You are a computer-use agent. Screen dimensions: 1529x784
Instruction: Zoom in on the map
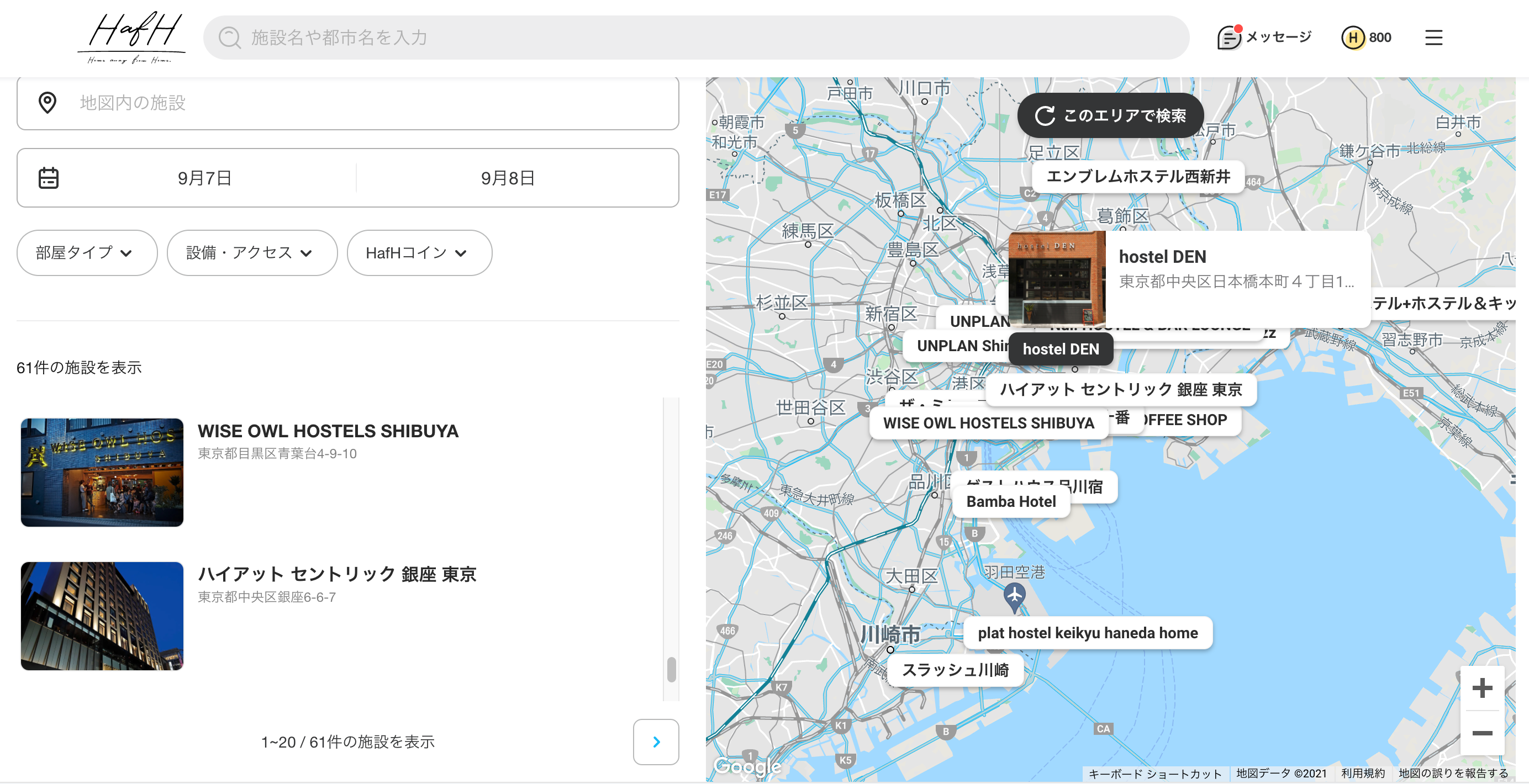point(1482,688)
